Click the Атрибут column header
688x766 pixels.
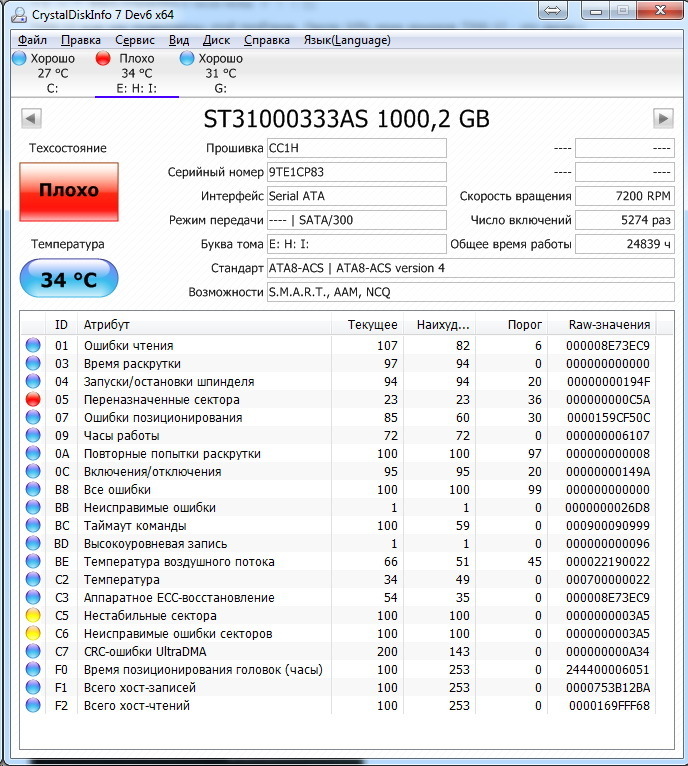204,324
